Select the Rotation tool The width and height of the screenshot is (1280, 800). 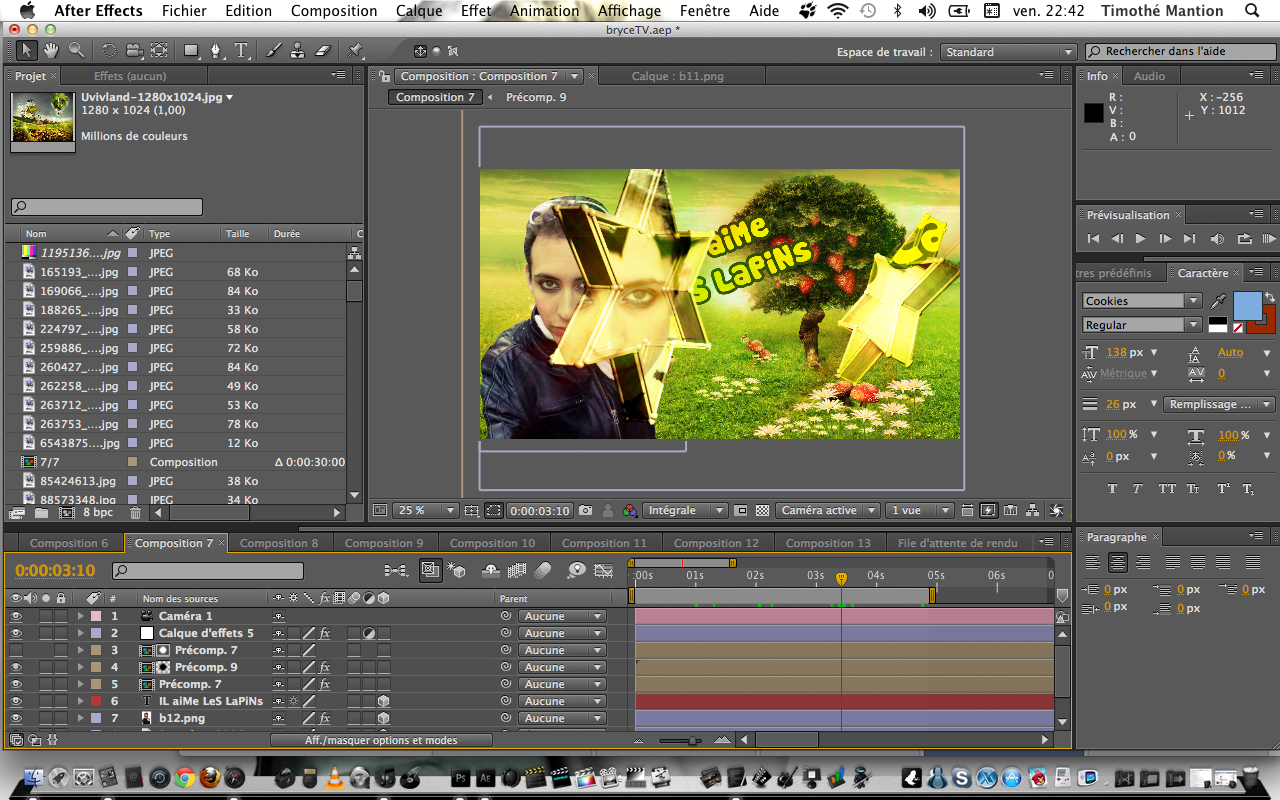click(x=109, y=50)
